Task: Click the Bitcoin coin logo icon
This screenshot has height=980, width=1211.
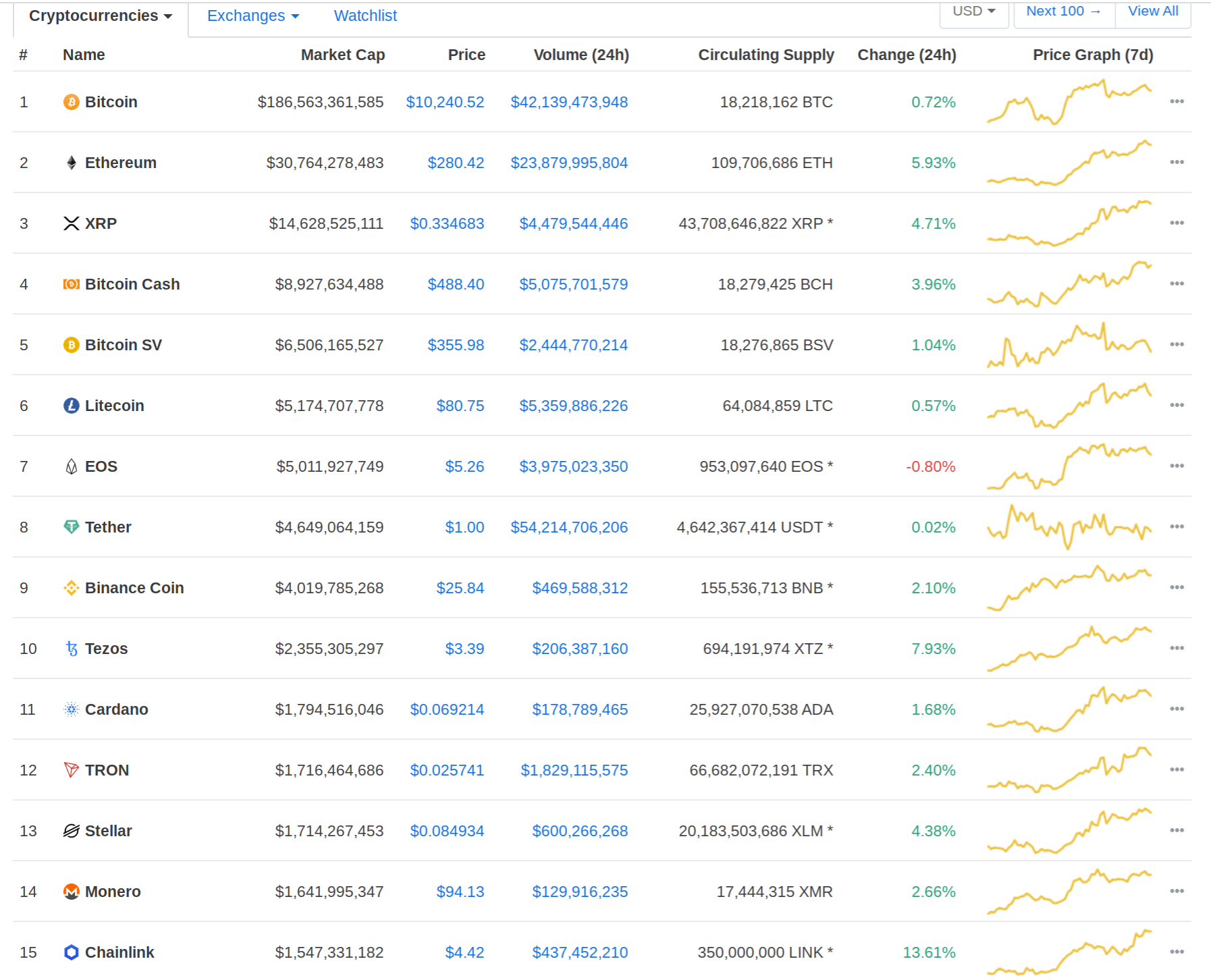Action: pos(72,102)
